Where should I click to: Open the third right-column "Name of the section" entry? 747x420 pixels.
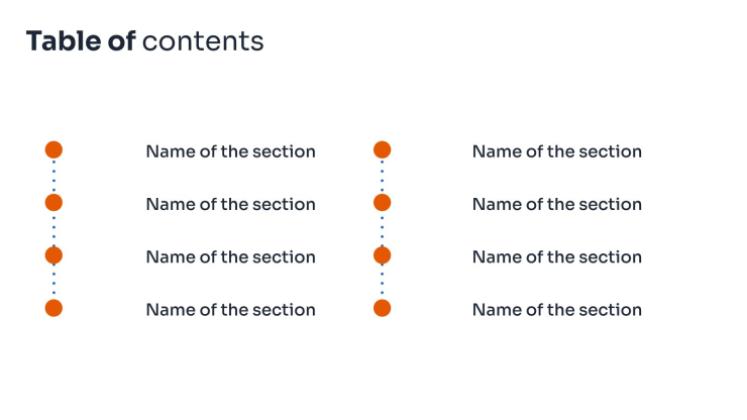click(x=557, y=257)
